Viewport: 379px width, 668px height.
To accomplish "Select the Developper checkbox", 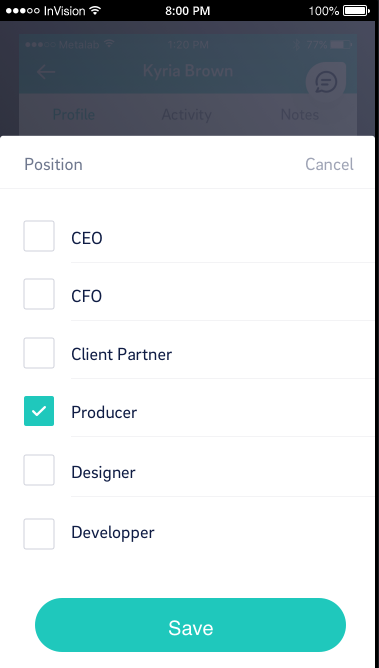I will coord(39,534).
